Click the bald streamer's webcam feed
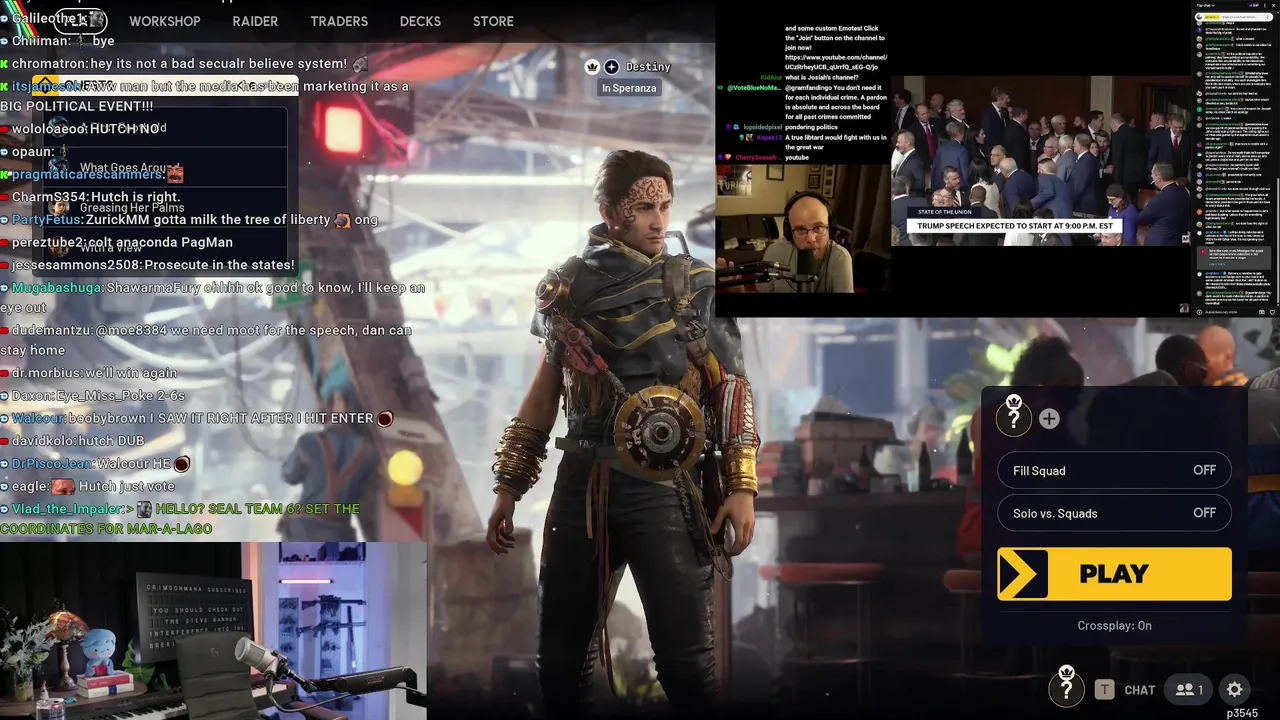This screenshot has width=1280, height=720. click(803, 228)
